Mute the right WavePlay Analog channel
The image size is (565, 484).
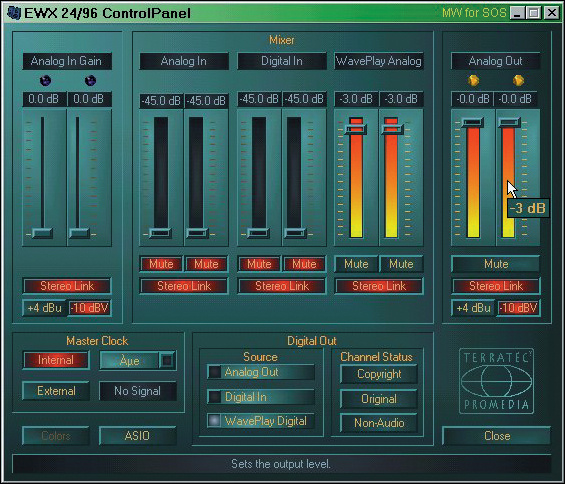(x=401, y=264)
